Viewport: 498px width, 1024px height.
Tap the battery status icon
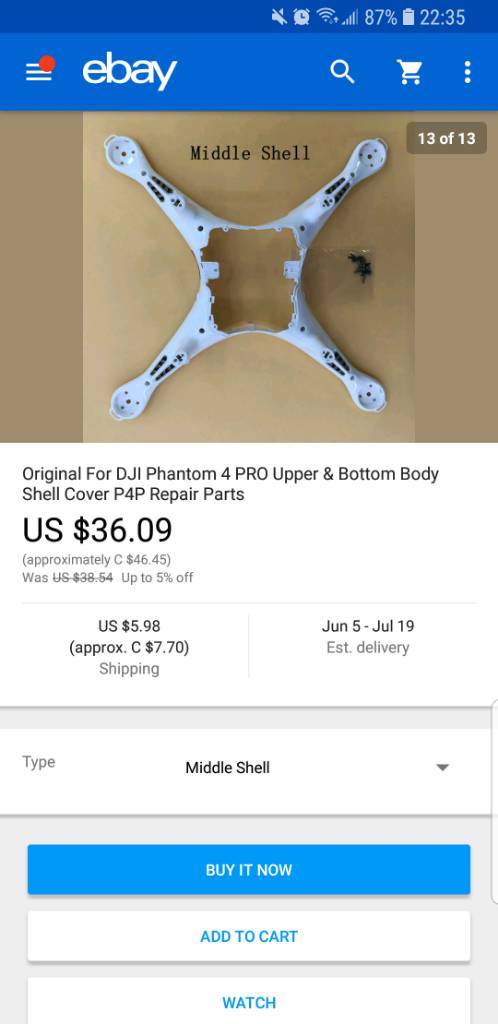pyautogui.click(x=409, y=16)
